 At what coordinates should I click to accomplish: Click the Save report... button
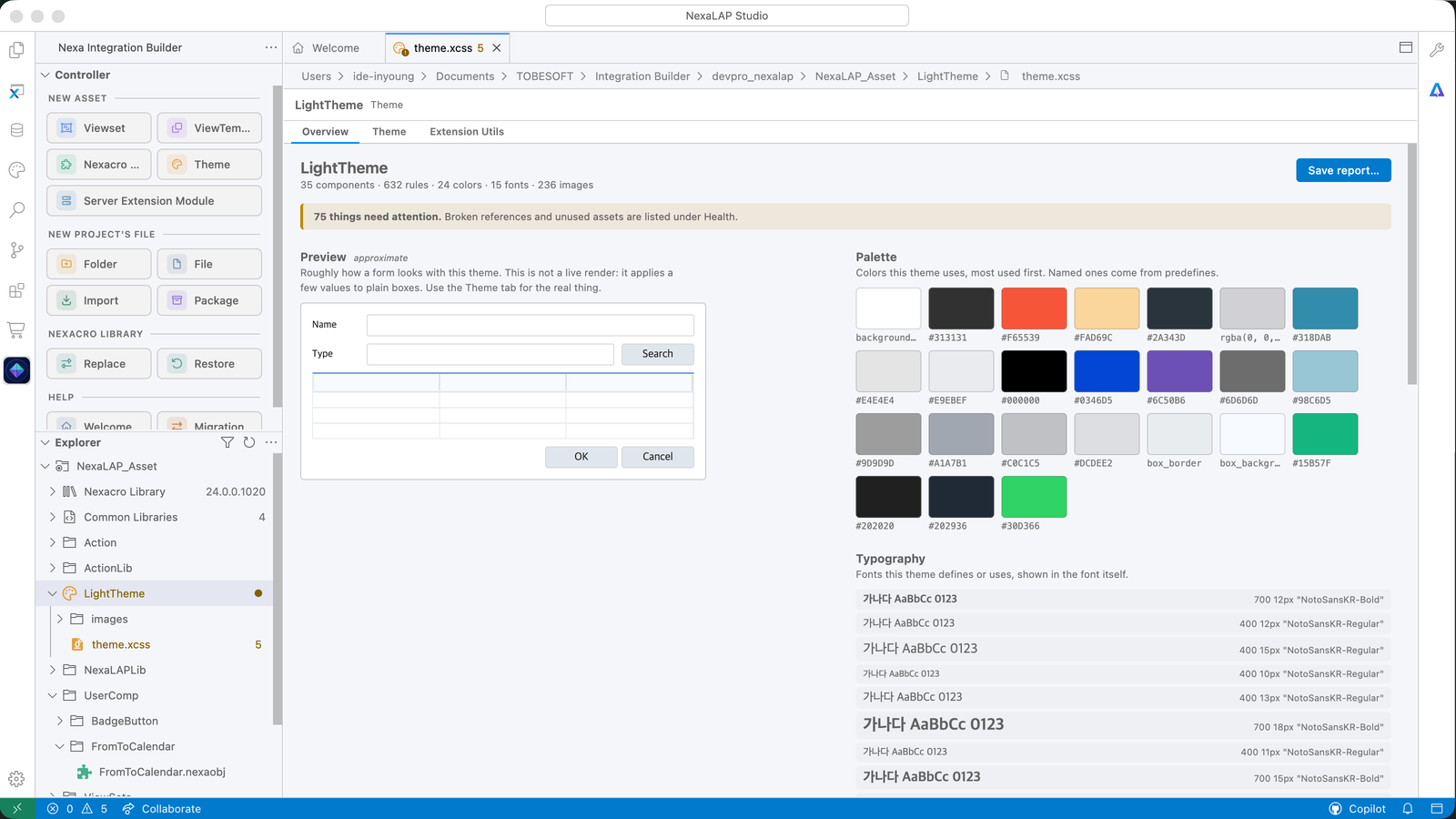click(1343, 170)
